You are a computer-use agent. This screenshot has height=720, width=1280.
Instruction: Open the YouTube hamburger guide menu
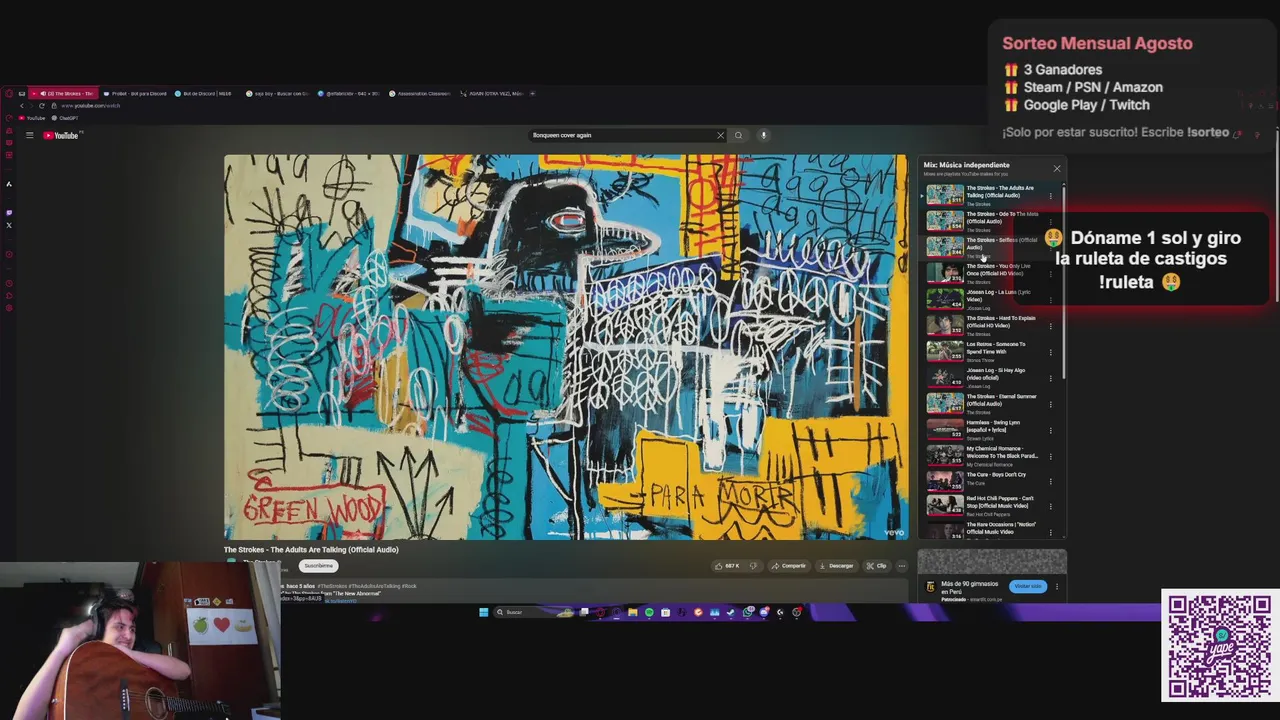coord(29,135)
